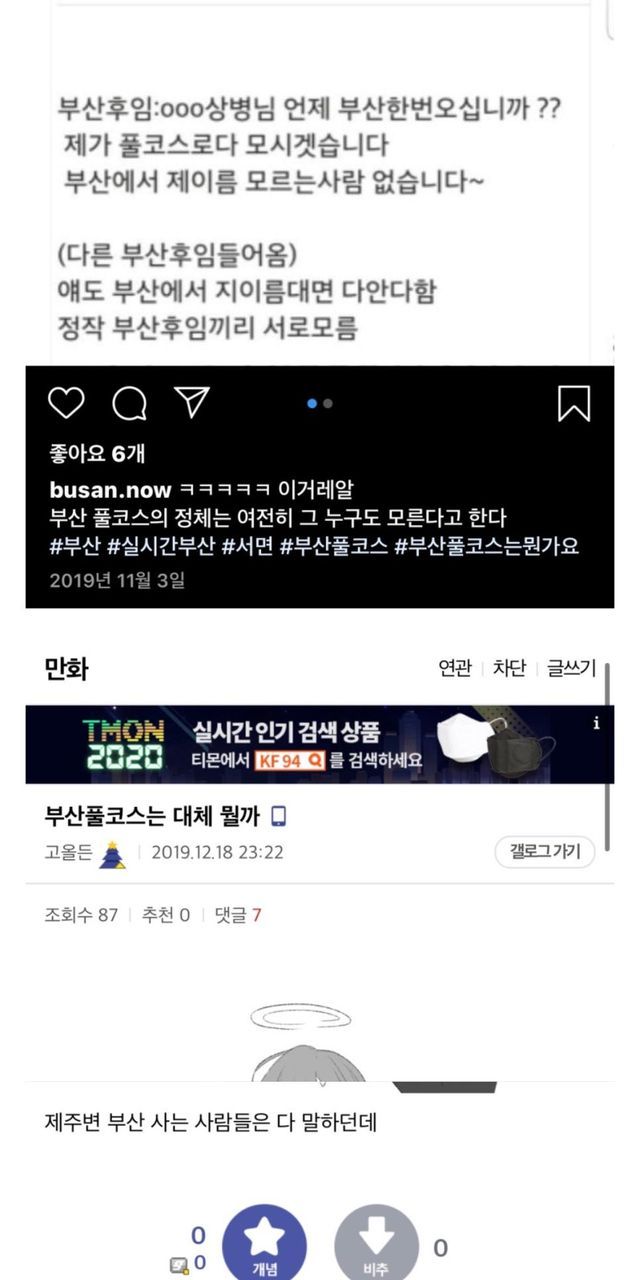
Task: Select the 차단 menu item
Action: 509,668
